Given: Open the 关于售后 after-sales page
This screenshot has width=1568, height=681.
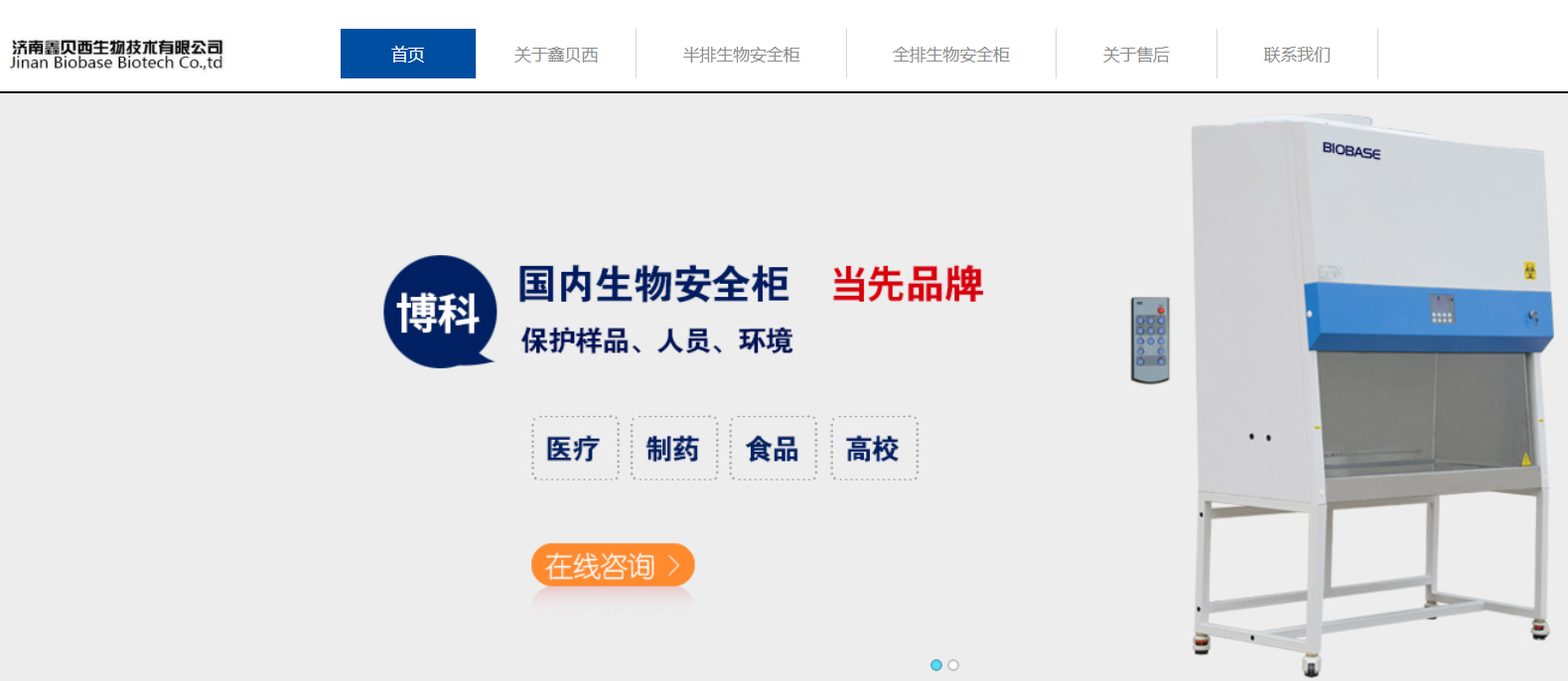Looking at the screenshot, I should tap(1136, 55).
